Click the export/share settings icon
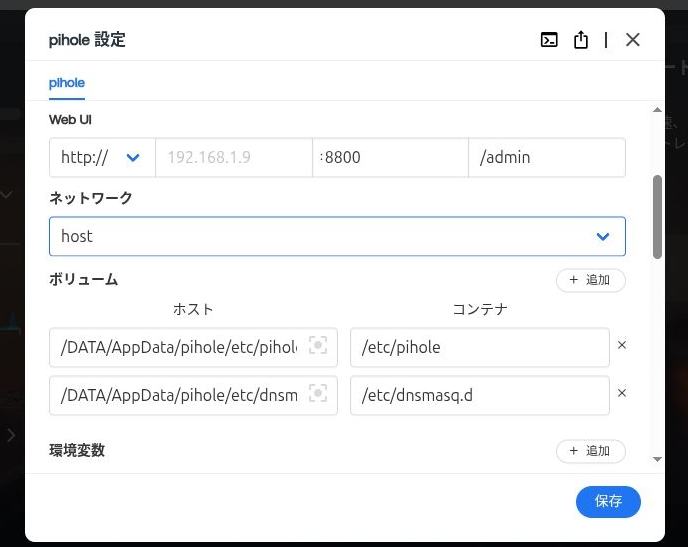The height and width of the screenshot is (547, 688). click(x=580, y=39)
